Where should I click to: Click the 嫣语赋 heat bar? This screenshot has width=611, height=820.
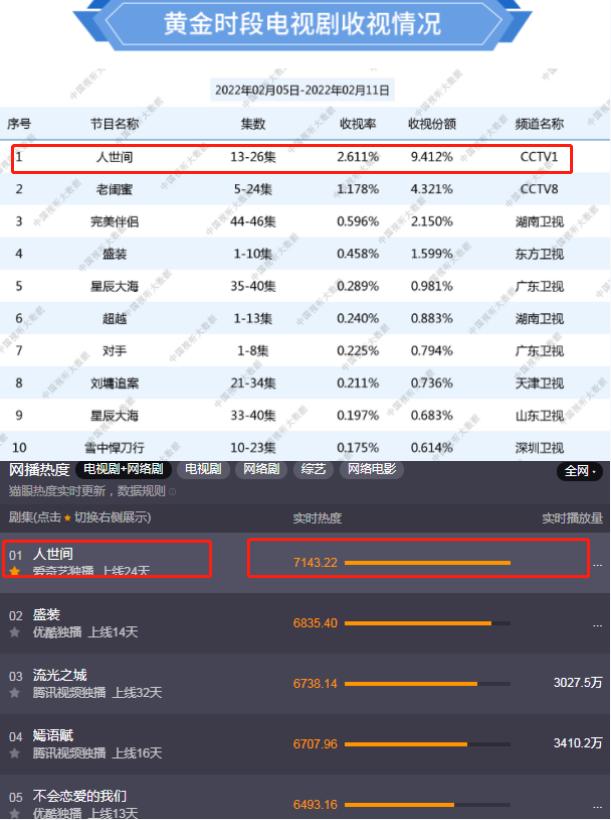427,744
